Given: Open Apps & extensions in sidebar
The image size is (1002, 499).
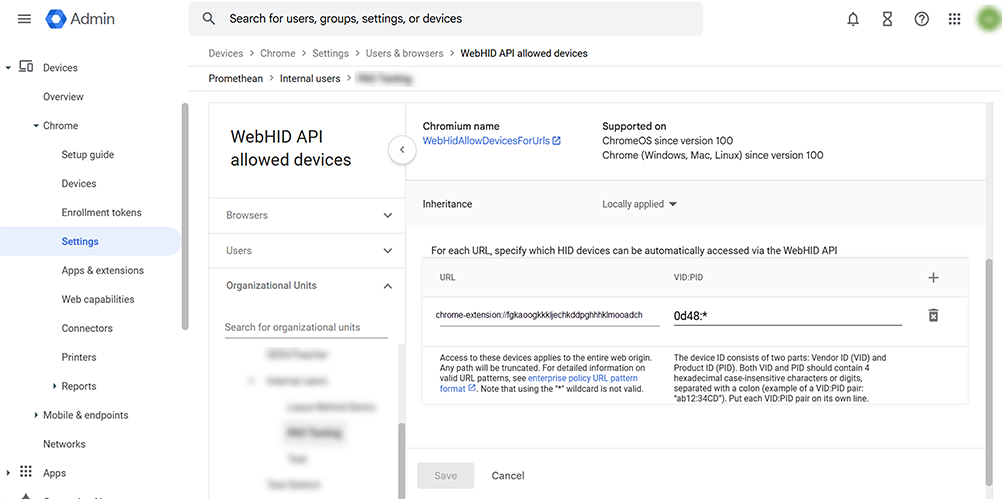Looking at the screenshot, I should coord(103,270).
